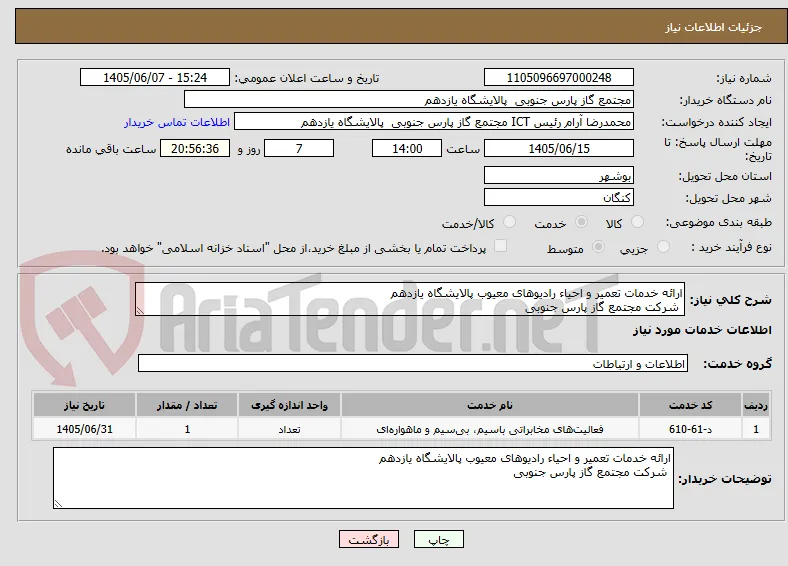Click the need number field 1105096697000248
Image resolution: width=788 pixels, height=566 pixels.
coord(559,77)
